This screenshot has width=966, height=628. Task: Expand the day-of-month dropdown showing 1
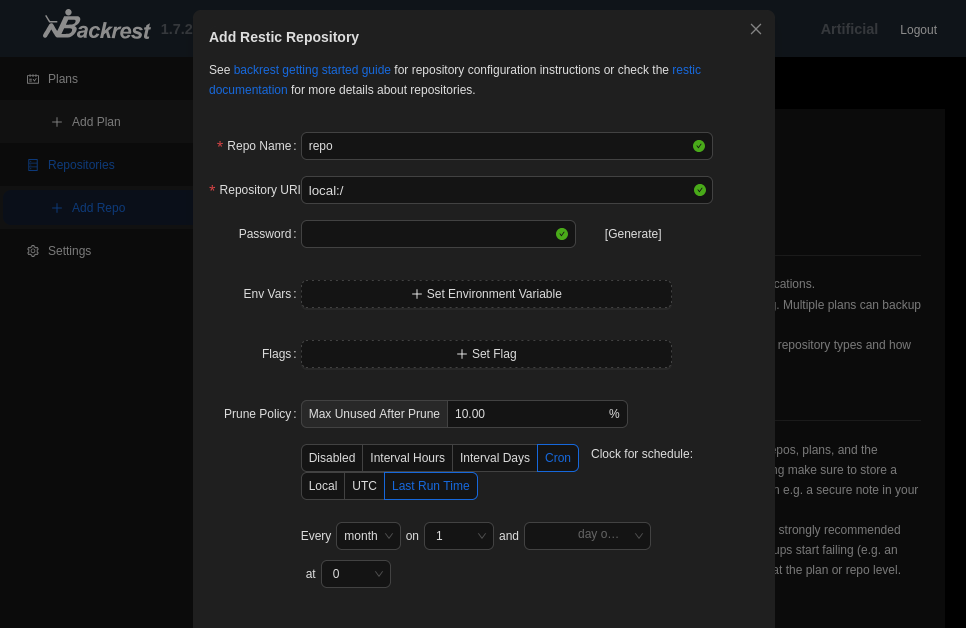458,536
